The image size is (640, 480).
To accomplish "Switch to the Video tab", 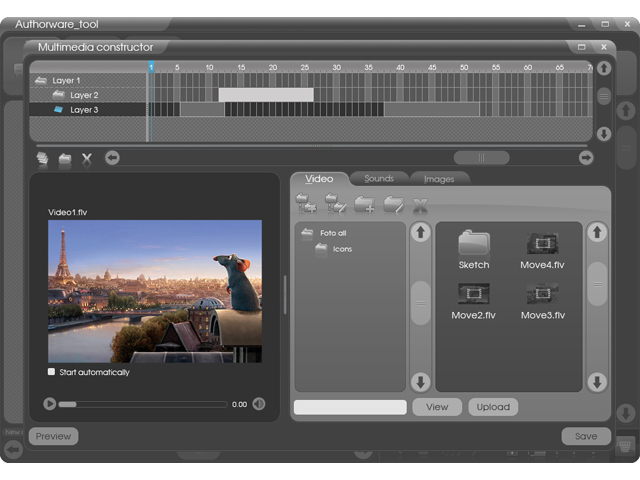I will 319,179.
